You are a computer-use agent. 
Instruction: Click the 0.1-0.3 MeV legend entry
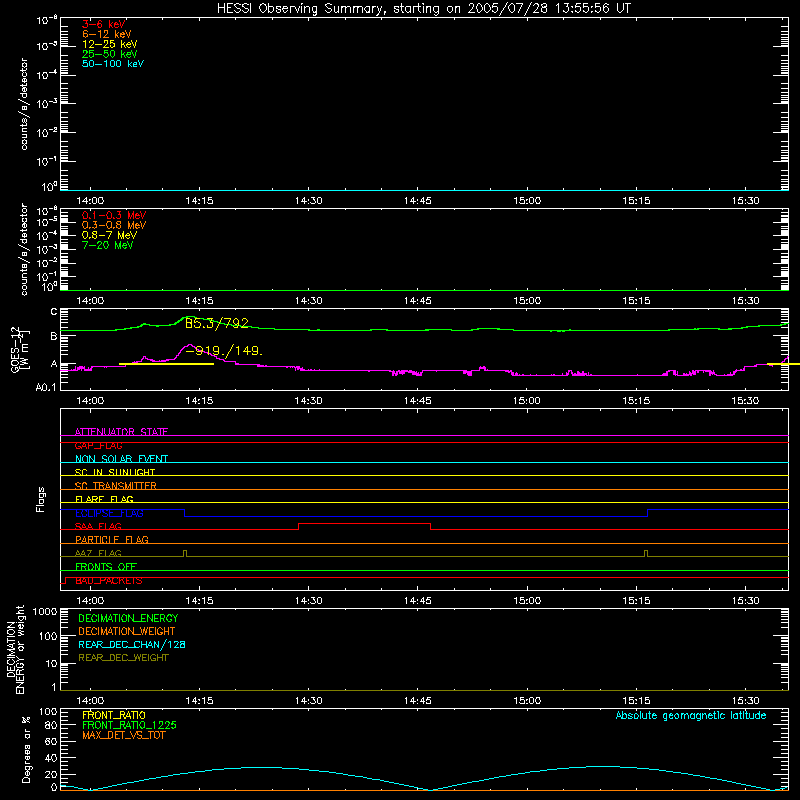[x=114, y=215]
